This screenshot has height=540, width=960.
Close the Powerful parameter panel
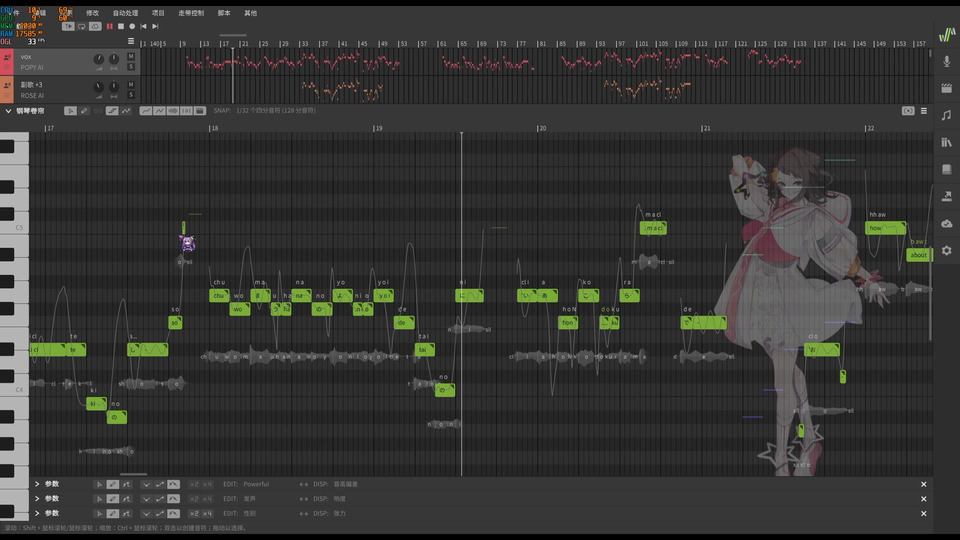point(924,484)
